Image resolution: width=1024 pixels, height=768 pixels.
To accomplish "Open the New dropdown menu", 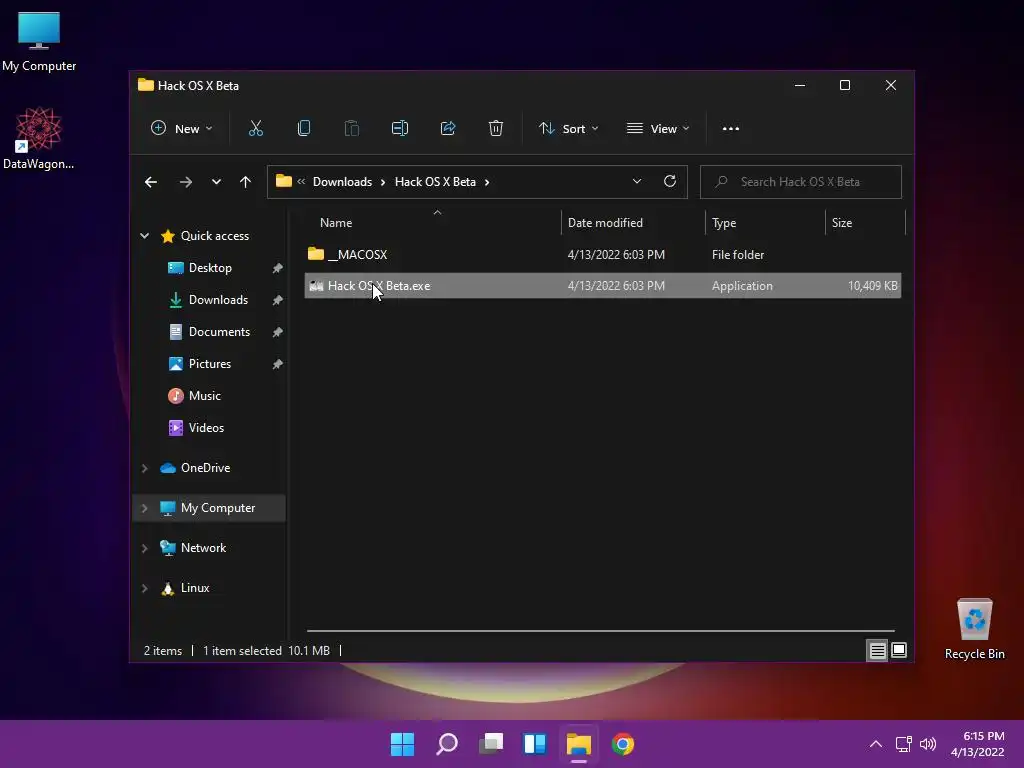I will 181,129.
